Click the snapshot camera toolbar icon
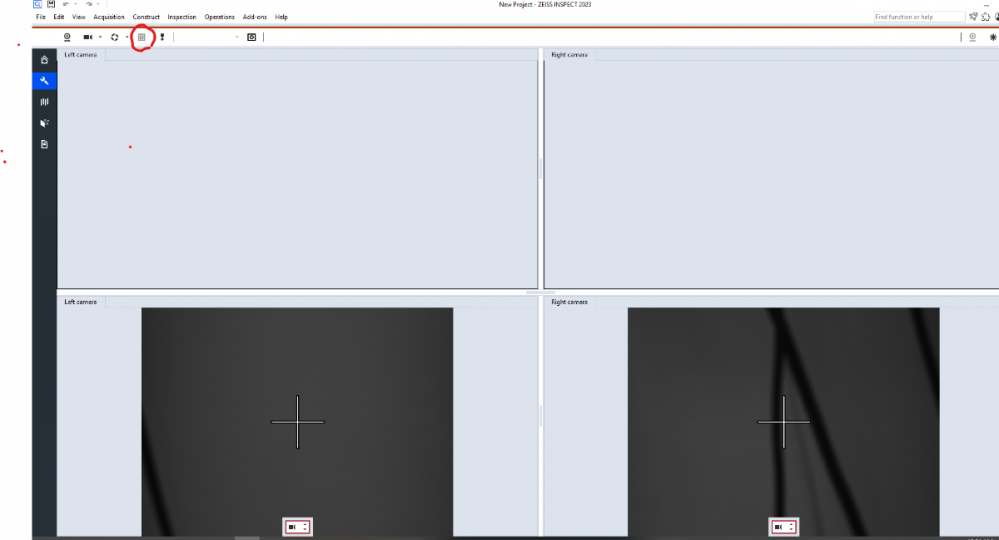This screenshot has width=999, height=540. click(x=252, y=37)
